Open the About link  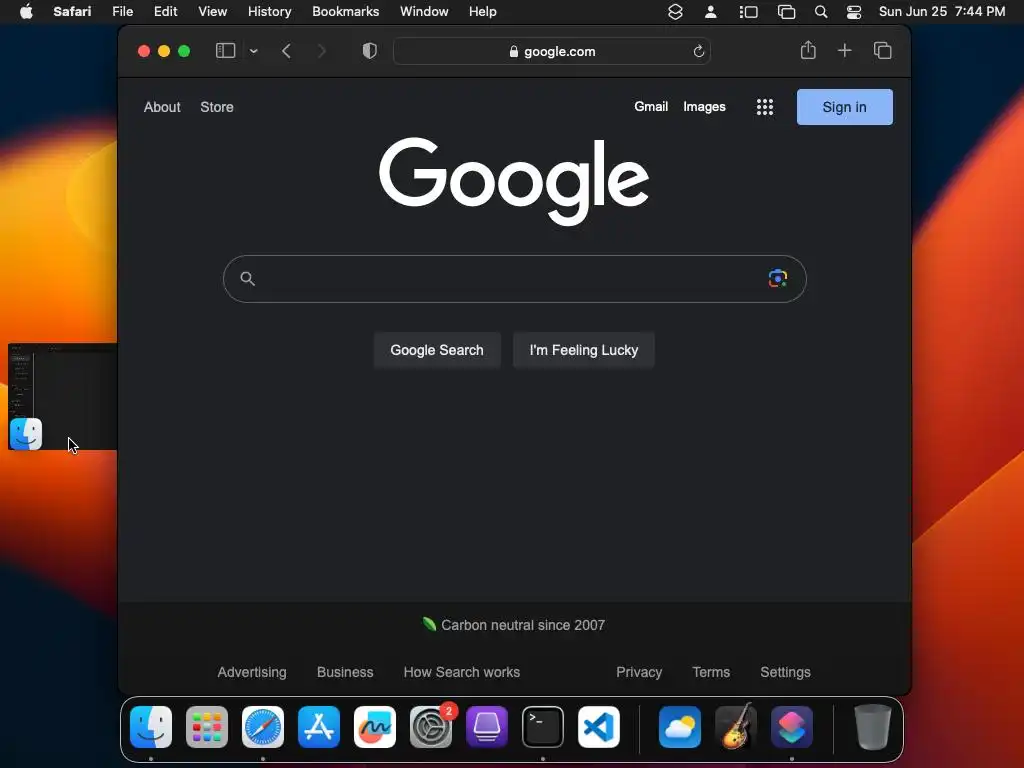162,107
